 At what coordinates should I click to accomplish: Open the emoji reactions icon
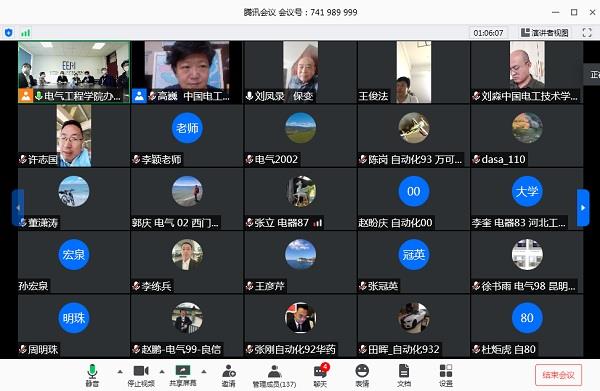[x=362, y=375]
